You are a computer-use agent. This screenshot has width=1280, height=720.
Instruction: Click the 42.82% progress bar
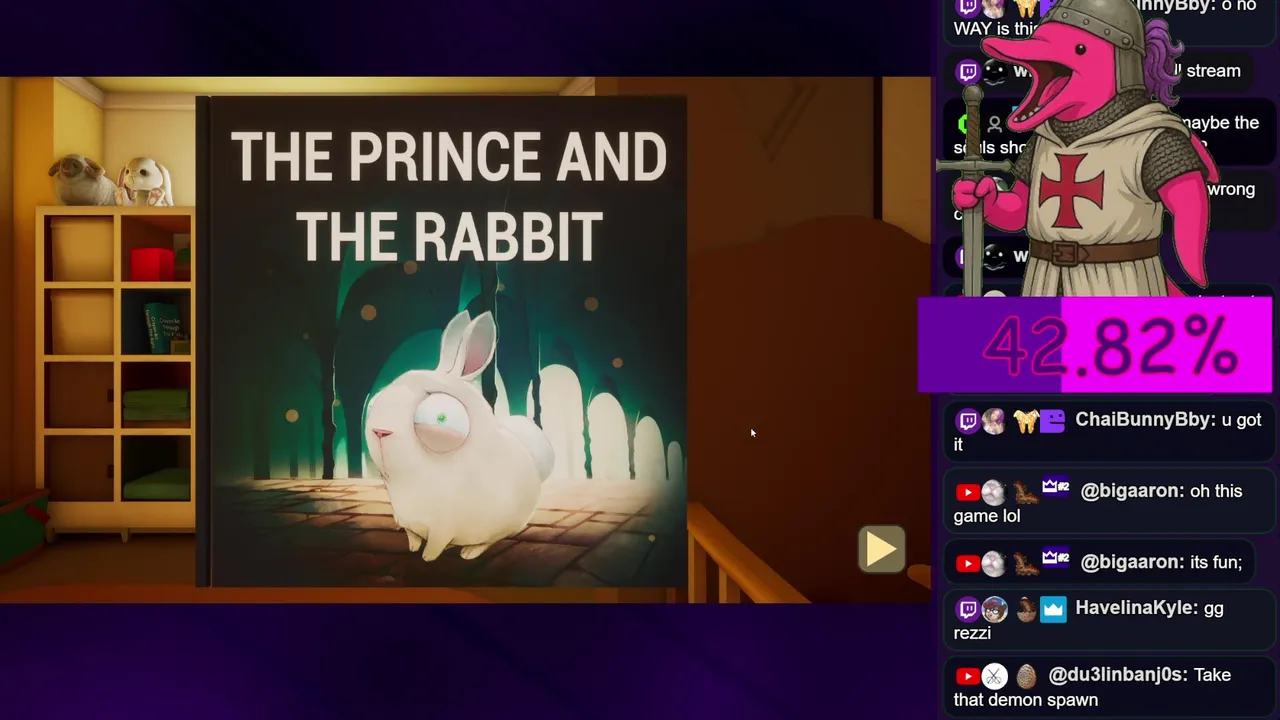[x=1094, y=346]
